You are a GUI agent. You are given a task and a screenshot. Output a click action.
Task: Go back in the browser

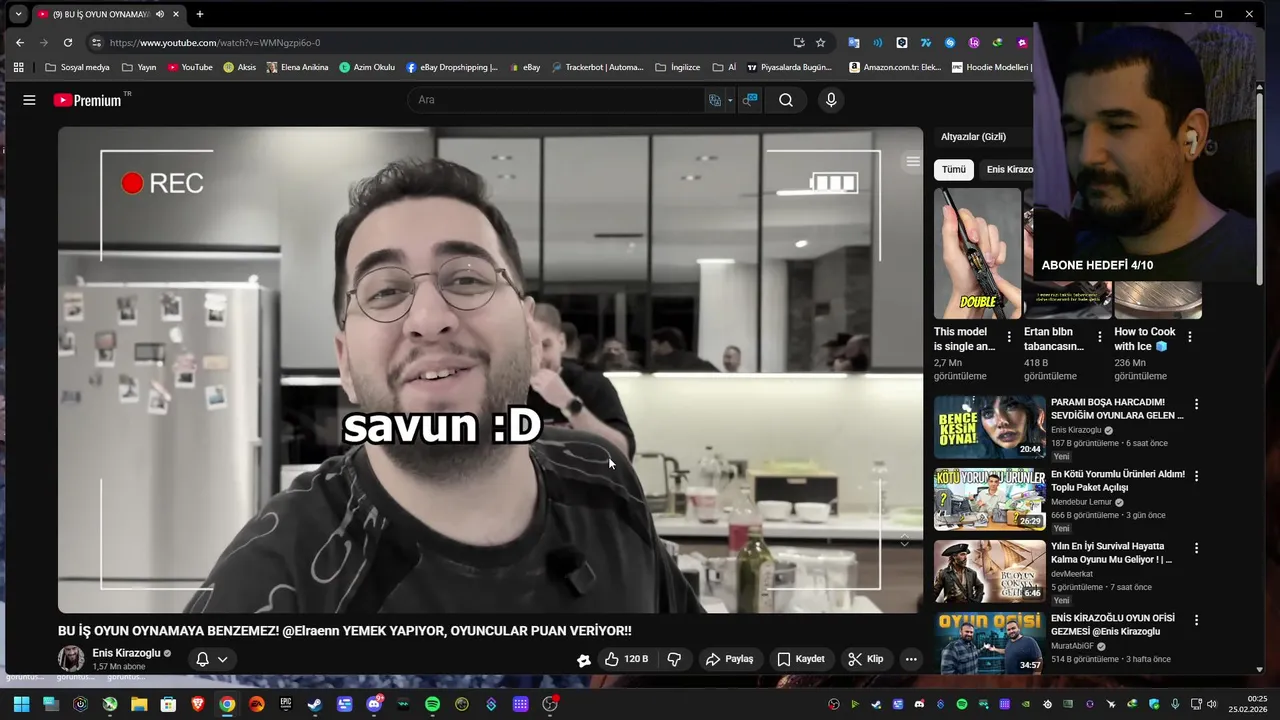[x=20, y=42]
